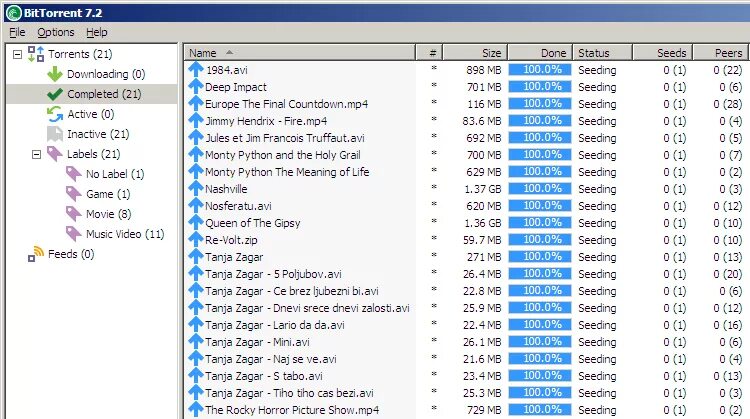Open the Options menu

[x=56, y=32]
